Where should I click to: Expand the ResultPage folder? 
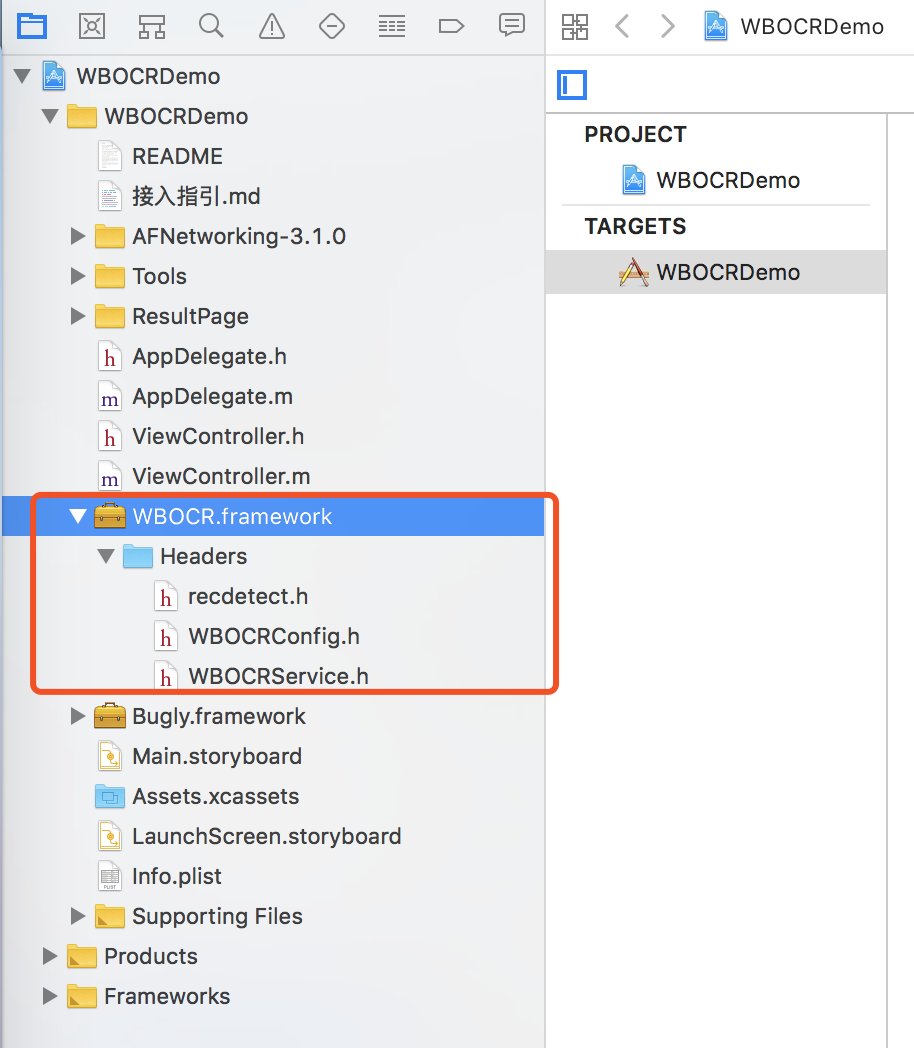78,316
